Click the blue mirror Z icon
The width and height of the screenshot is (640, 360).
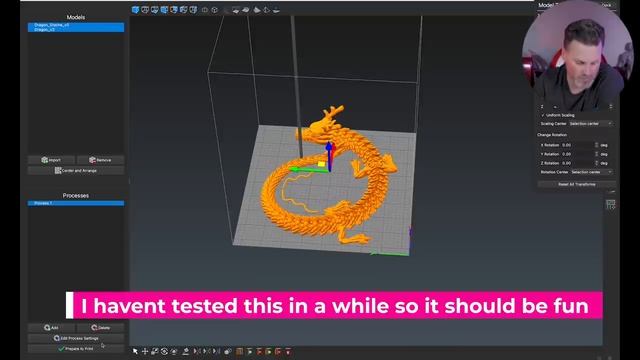click(217, 351)
